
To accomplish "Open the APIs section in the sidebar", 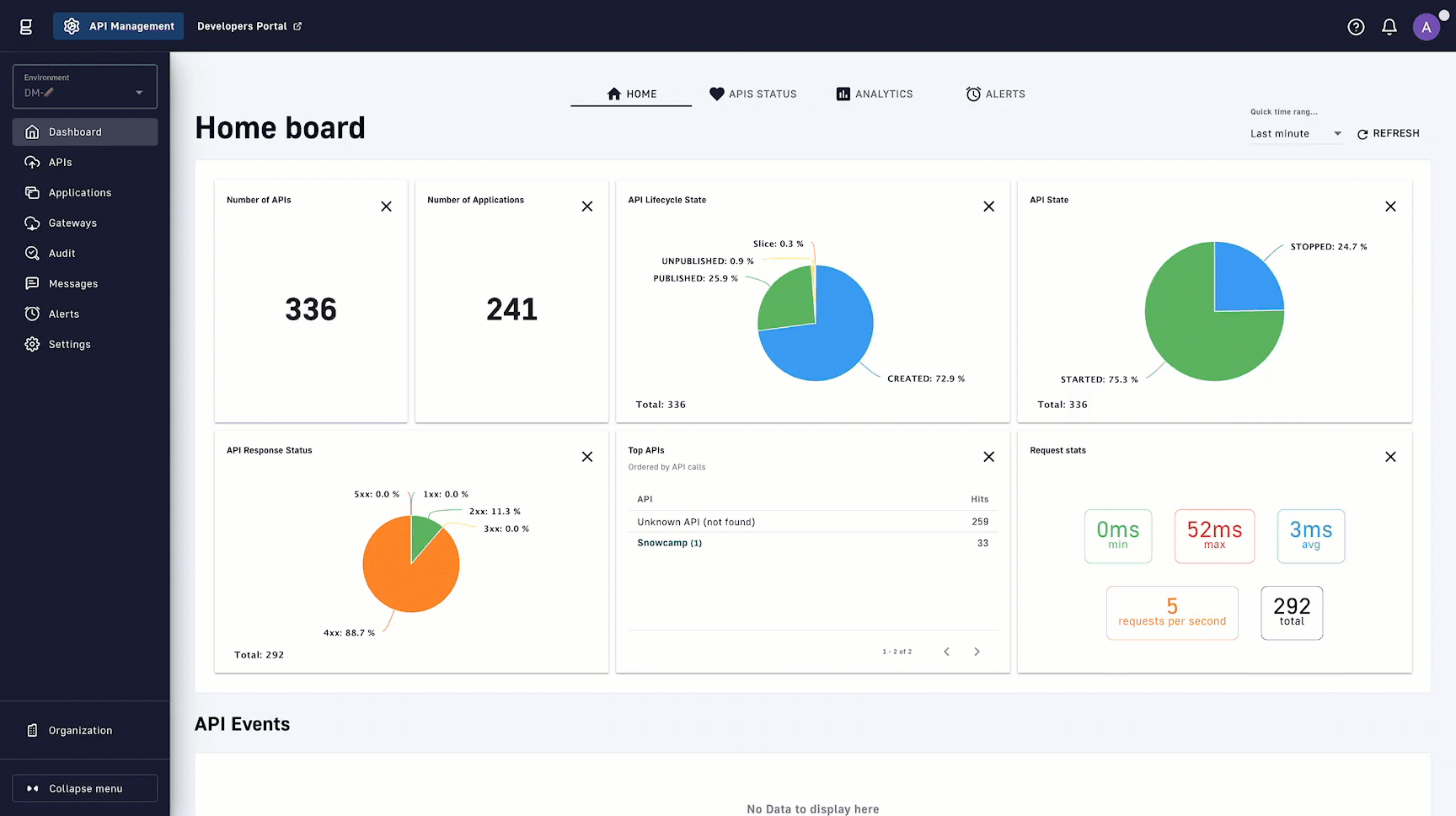I will [x=60, y=162].
